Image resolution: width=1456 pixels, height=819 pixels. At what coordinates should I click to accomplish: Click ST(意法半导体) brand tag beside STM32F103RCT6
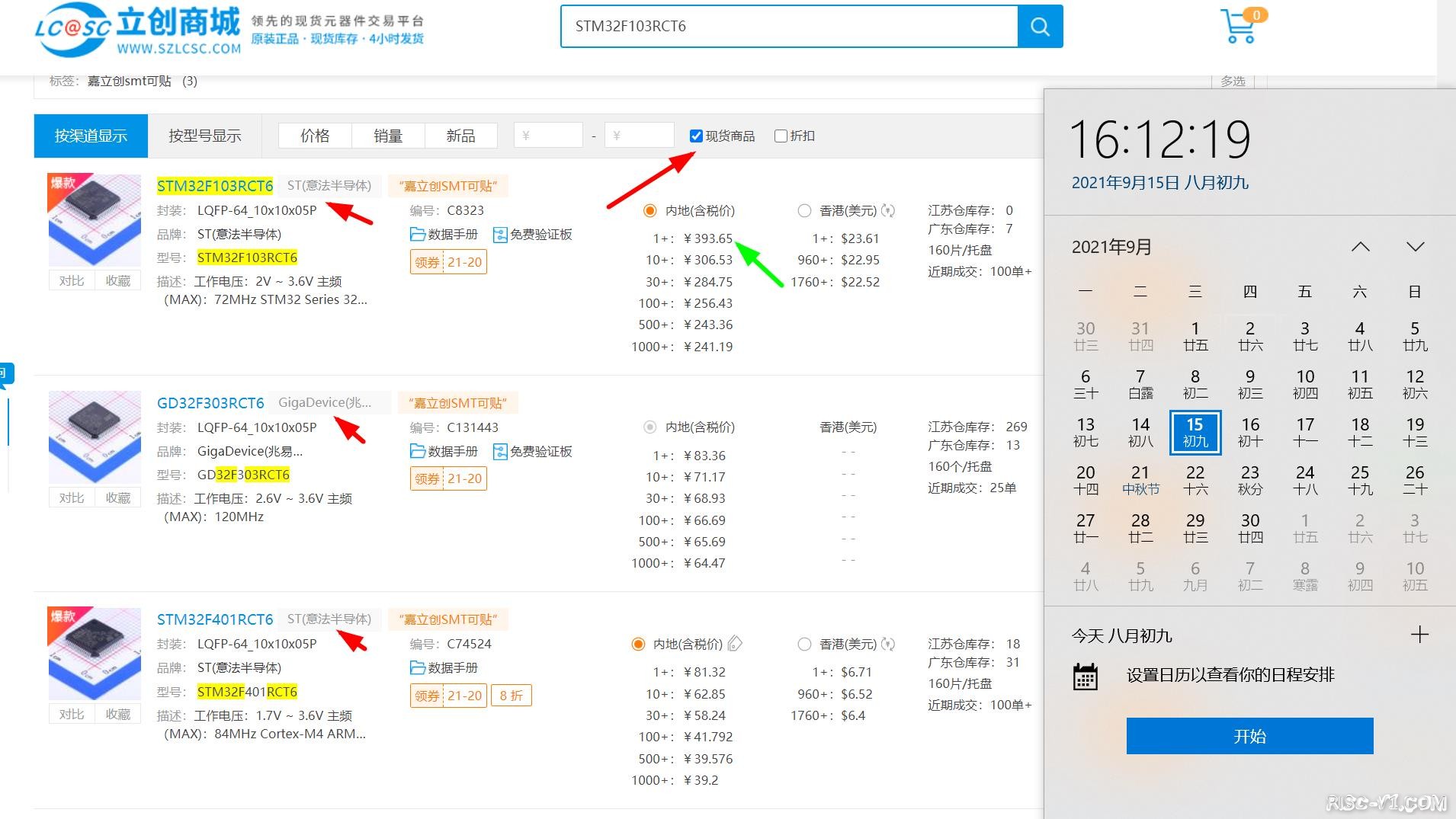(x=329, y=186)
